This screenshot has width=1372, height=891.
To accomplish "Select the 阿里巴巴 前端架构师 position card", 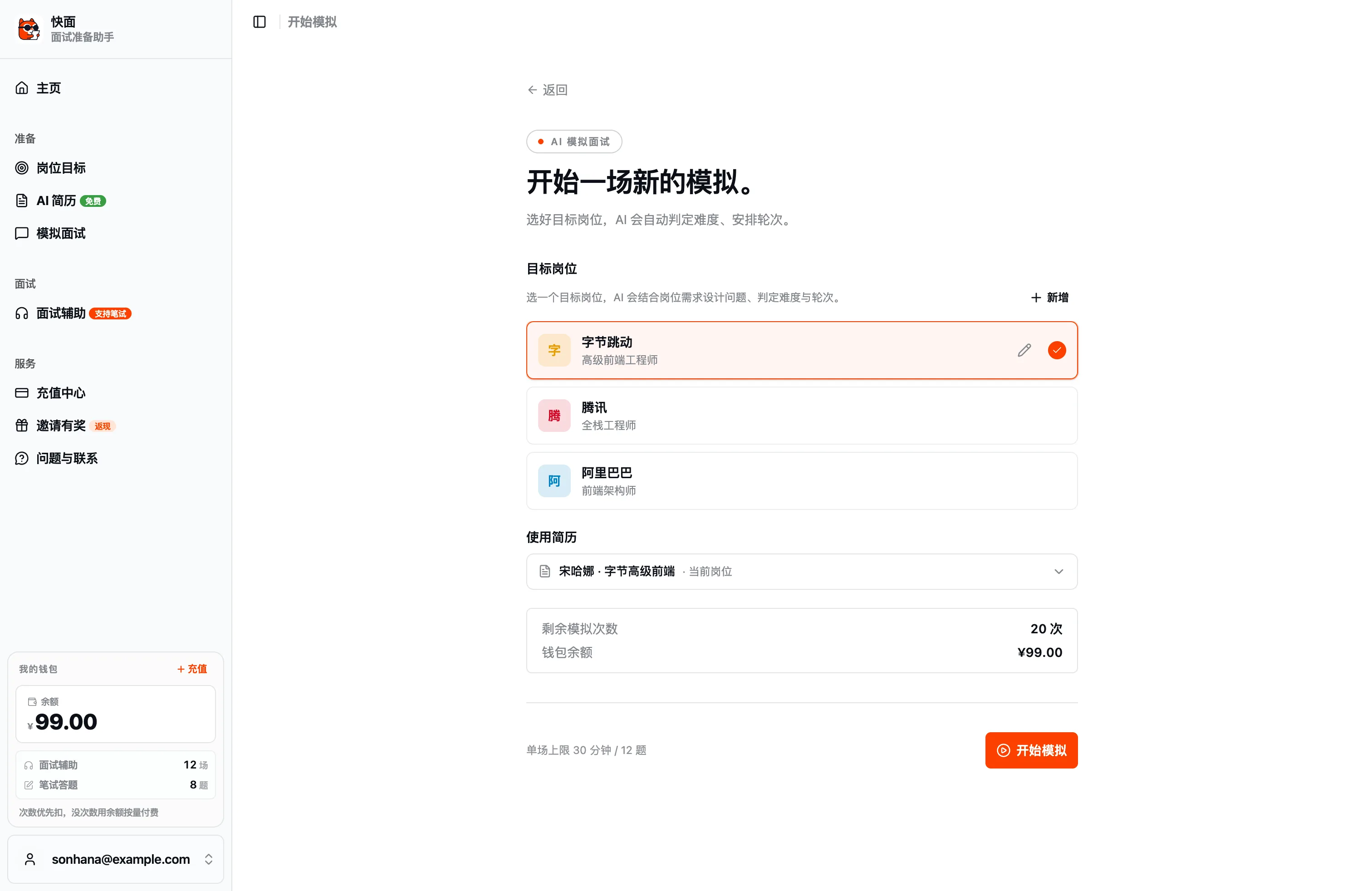I will click(802, 480).
